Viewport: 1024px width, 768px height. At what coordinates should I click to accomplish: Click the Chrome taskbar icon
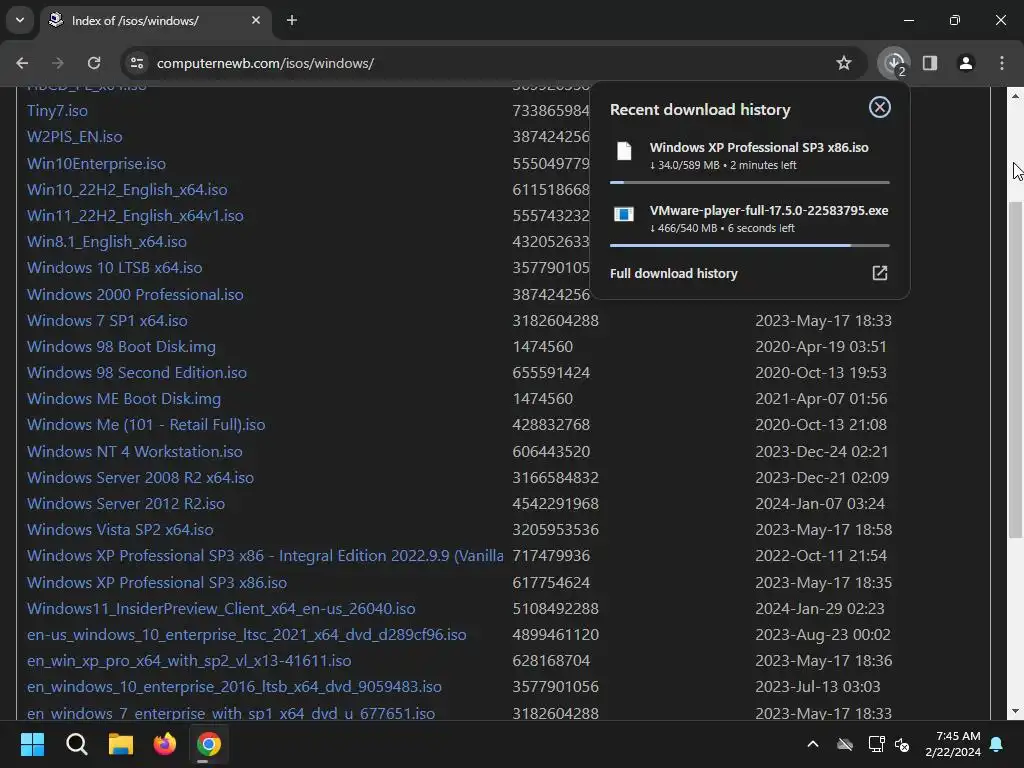[x=209, y=744]
